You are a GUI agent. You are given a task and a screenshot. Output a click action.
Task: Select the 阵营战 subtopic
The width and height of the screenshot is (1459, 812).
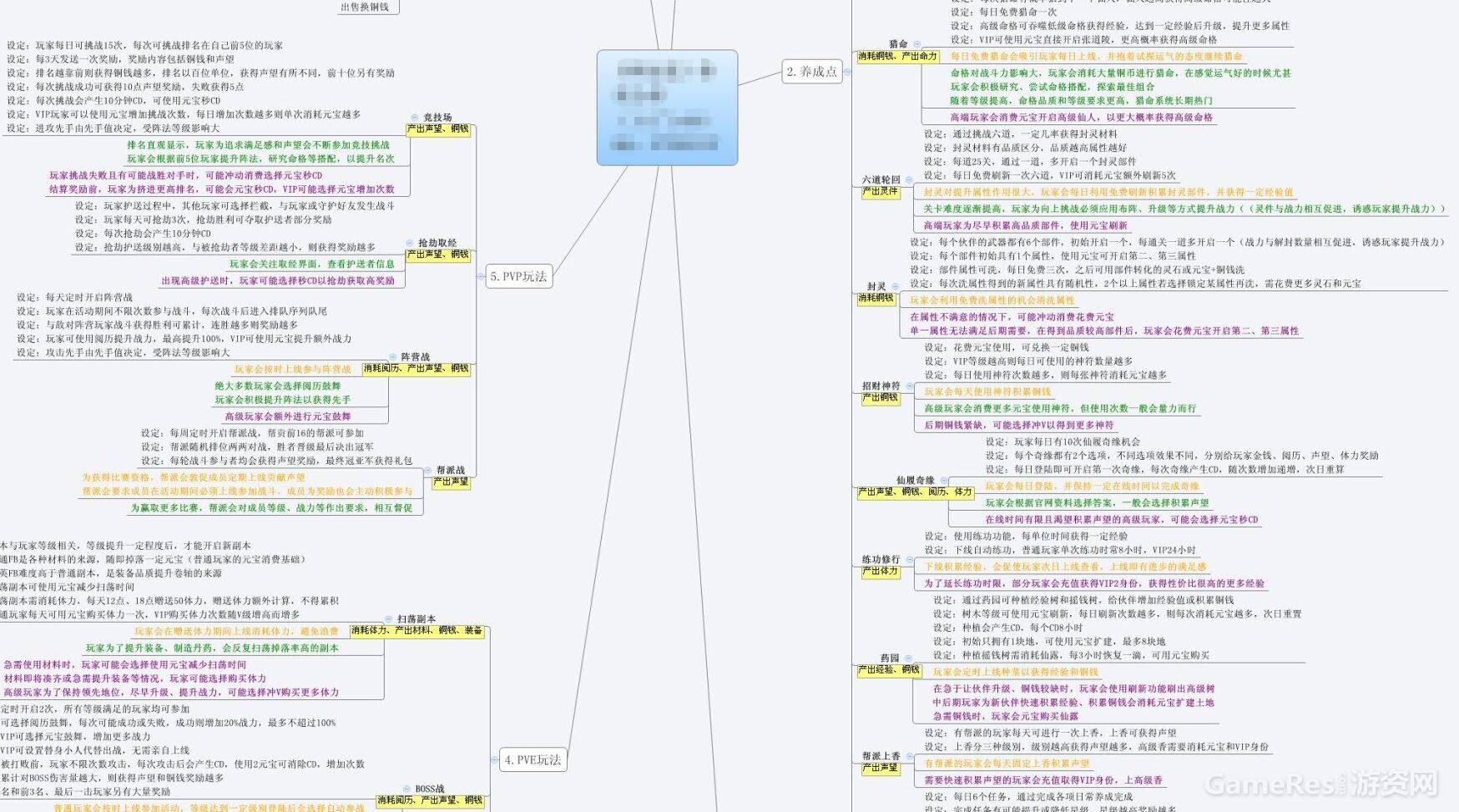[415, 356]
